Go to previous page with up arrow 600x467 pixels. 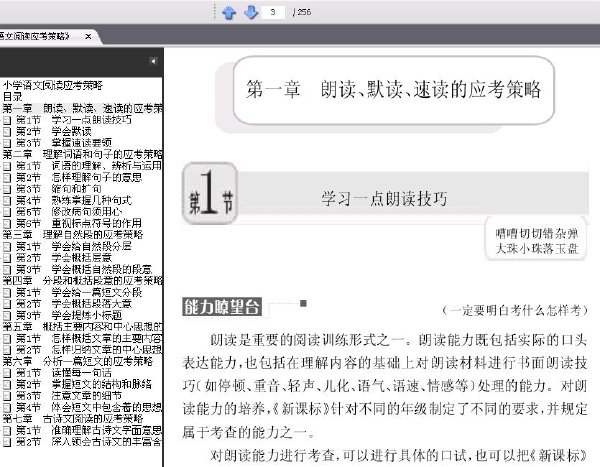pyautogui.click(x=229, y=13)
